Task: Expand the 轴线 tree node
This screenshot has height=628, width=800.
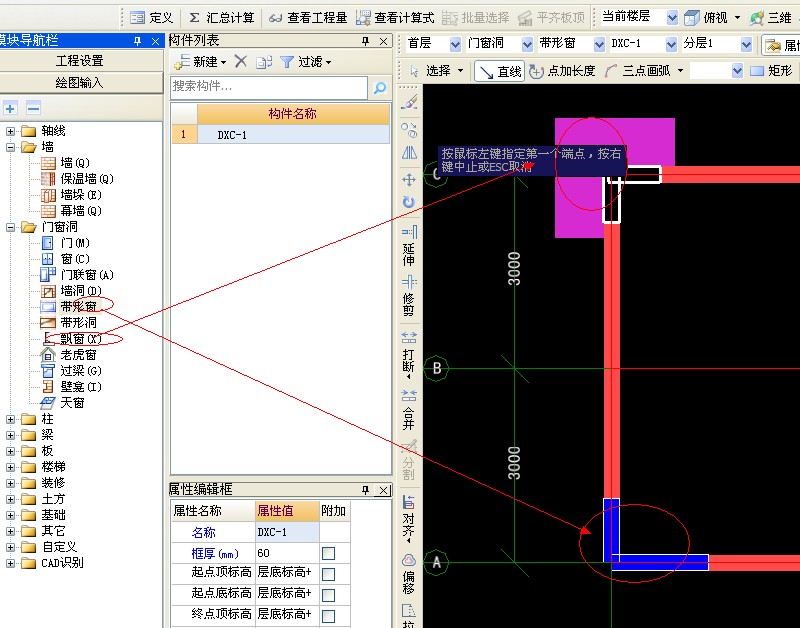Action: pyautogui.click(x=10, y=131)
